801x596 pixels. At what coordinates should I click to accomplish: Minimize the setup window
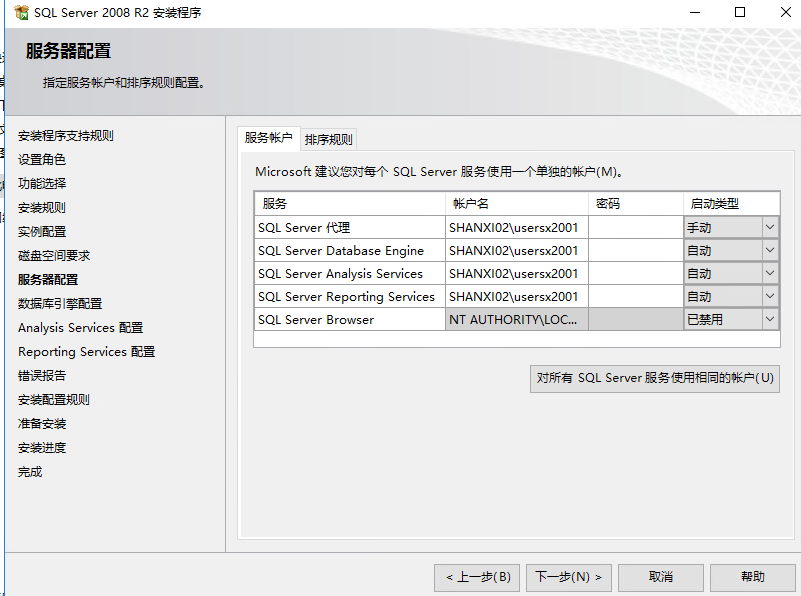pos(695,12)
